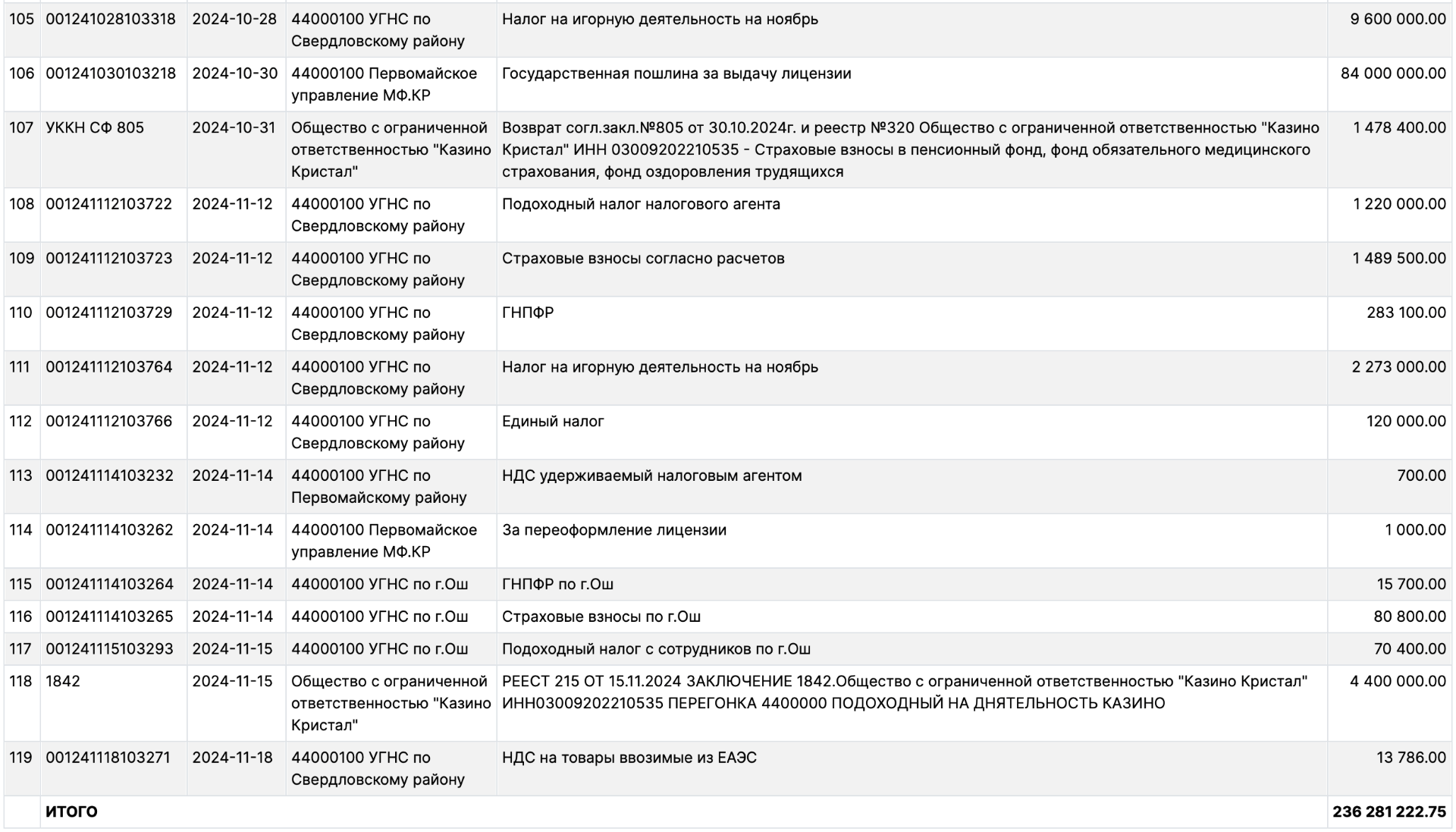Select document number 001241028103318 in row 105
The width and height of the screenshot is (1456, 832).
point(111,19)
